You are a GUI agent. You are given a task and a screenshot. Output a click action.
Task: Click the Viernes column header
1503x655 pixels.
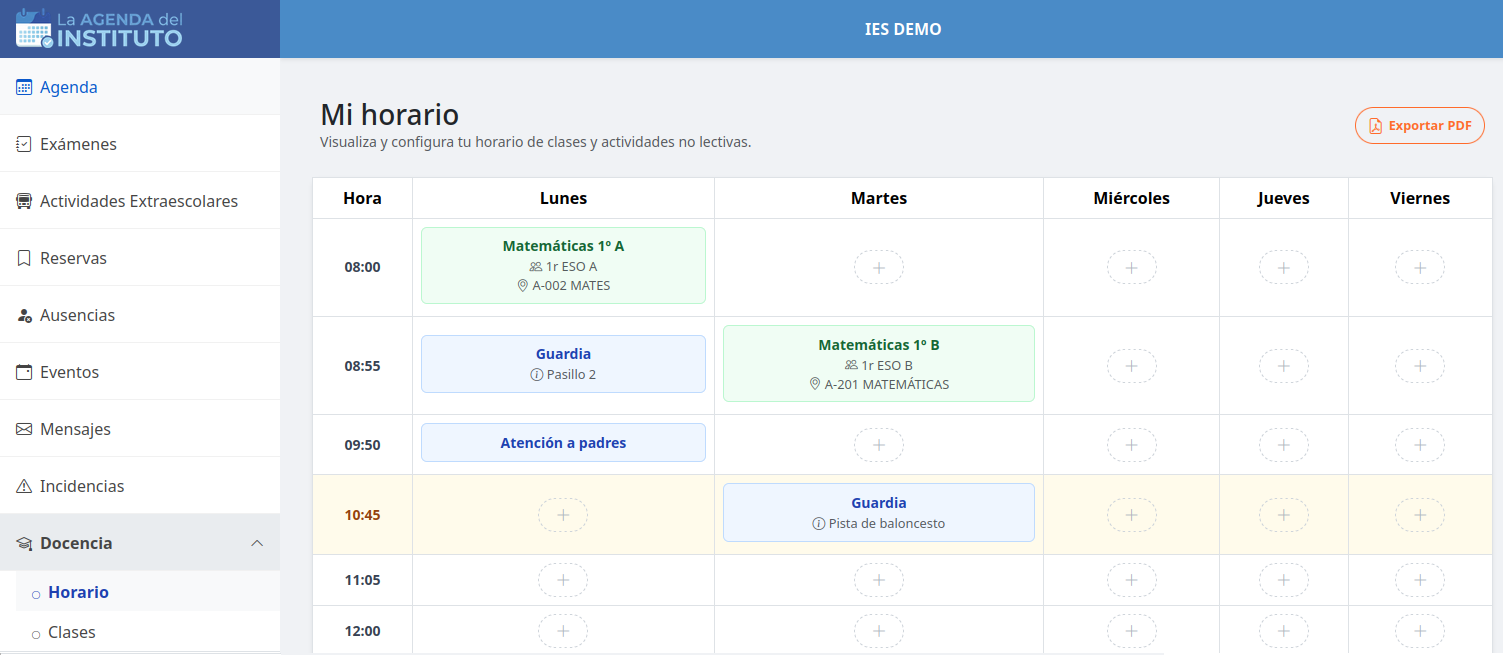tap(1420, 198)
